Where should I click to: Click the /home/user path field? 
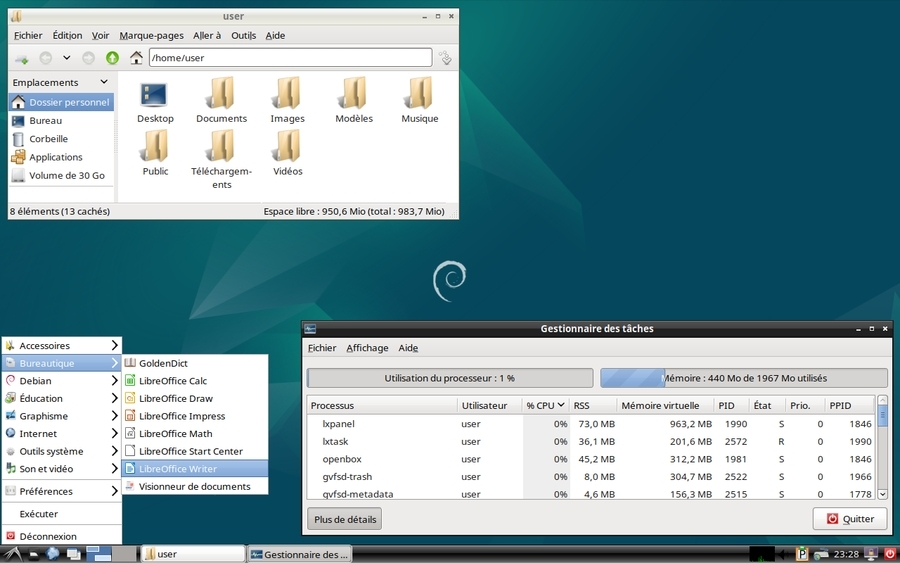pyautogui.click(x=290, y=58)
